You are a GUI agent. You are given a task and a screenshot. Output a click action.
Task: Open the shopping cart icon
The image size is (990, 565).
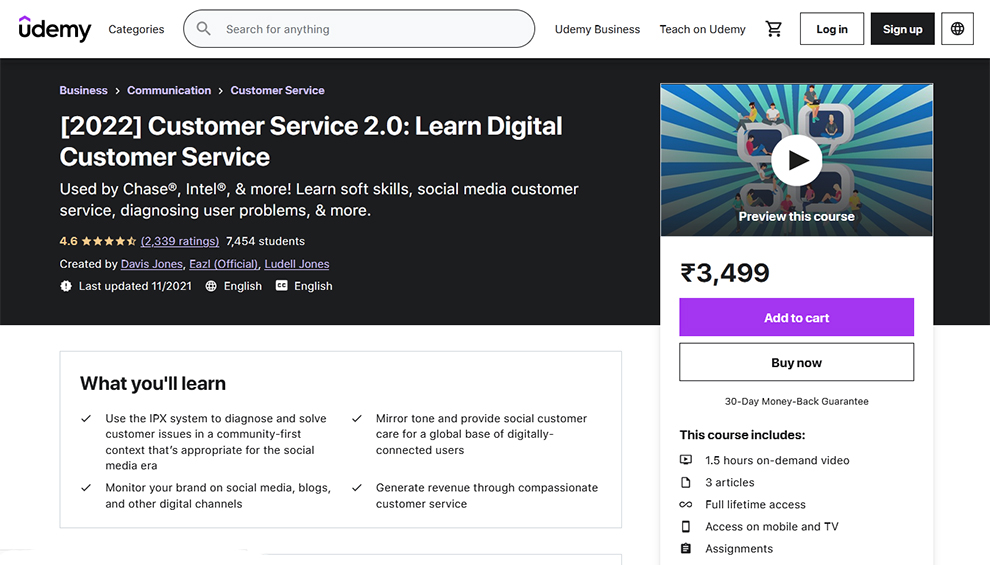[x=773, y=28]
